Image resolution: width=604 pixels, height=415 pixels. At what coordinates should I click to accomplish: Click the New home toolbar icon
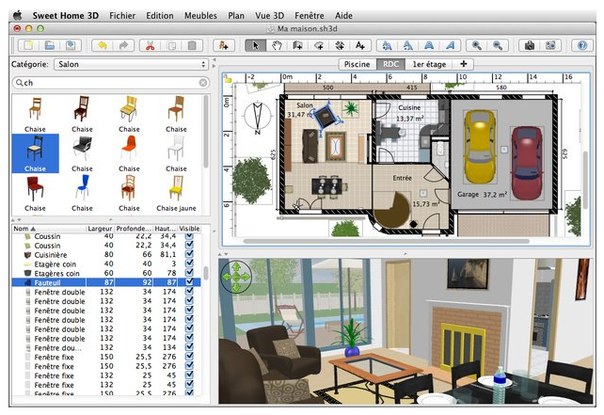click(29, 45)
